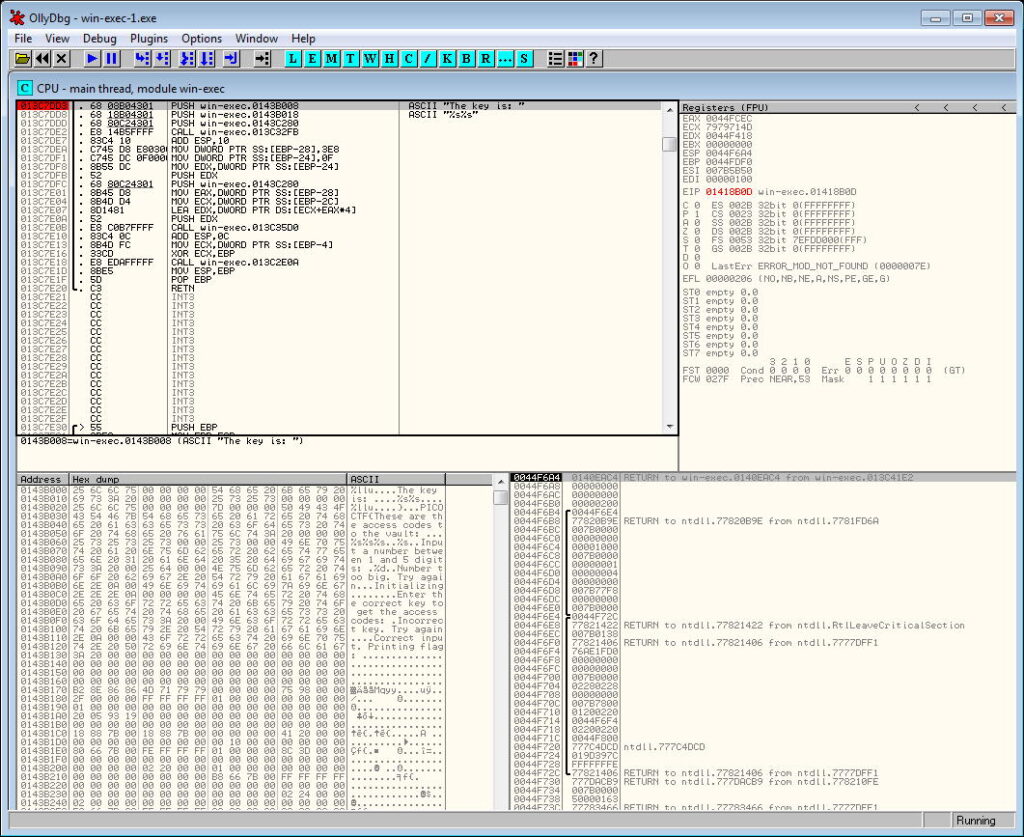Show Windows list with W button

(x=370, y=59)
